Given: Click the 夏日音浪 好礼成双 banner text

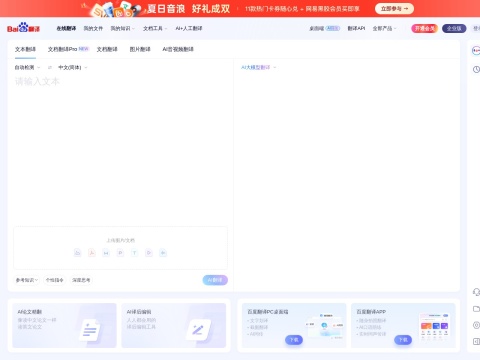Looking at the screenshot, I should [189, 9].
